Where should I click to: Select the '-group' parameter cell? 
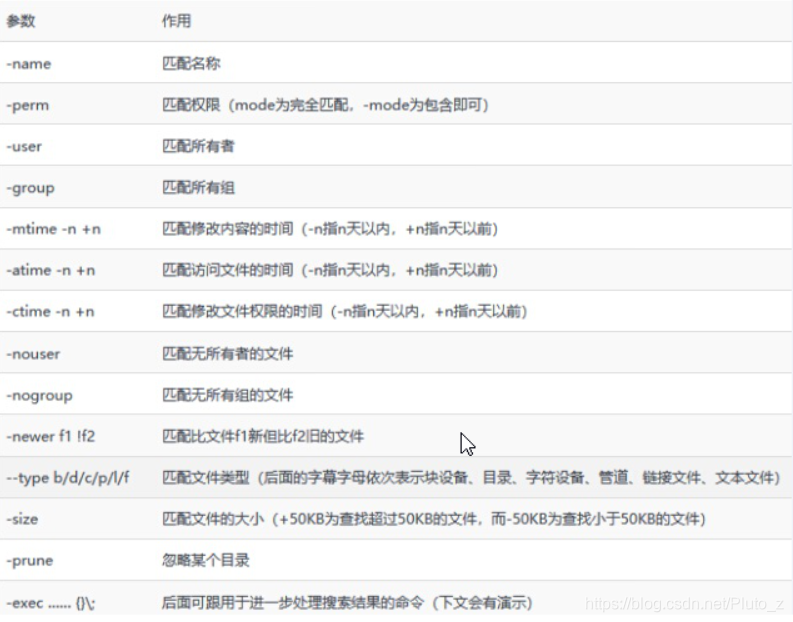pyautogui.click(x=30, y=188)
